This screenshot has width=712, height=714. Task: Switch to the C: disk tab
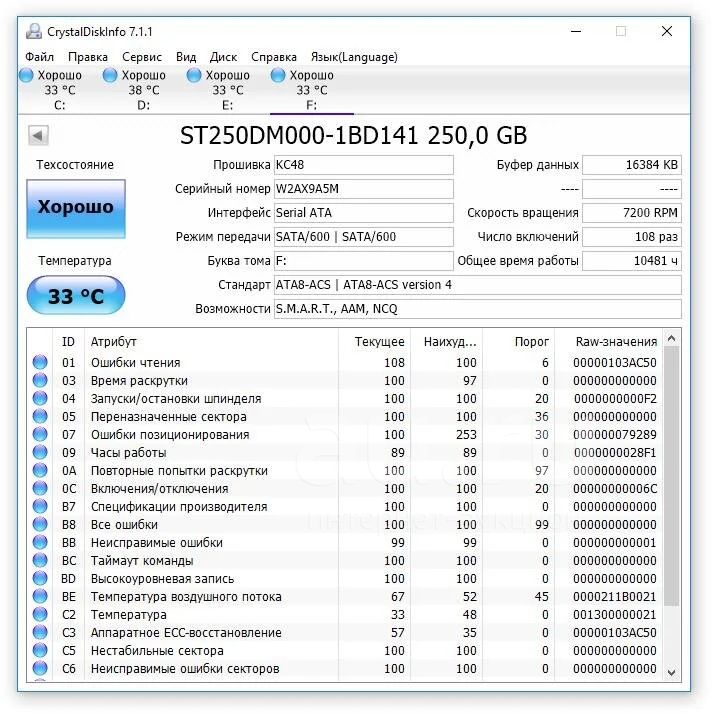[60, 90]
